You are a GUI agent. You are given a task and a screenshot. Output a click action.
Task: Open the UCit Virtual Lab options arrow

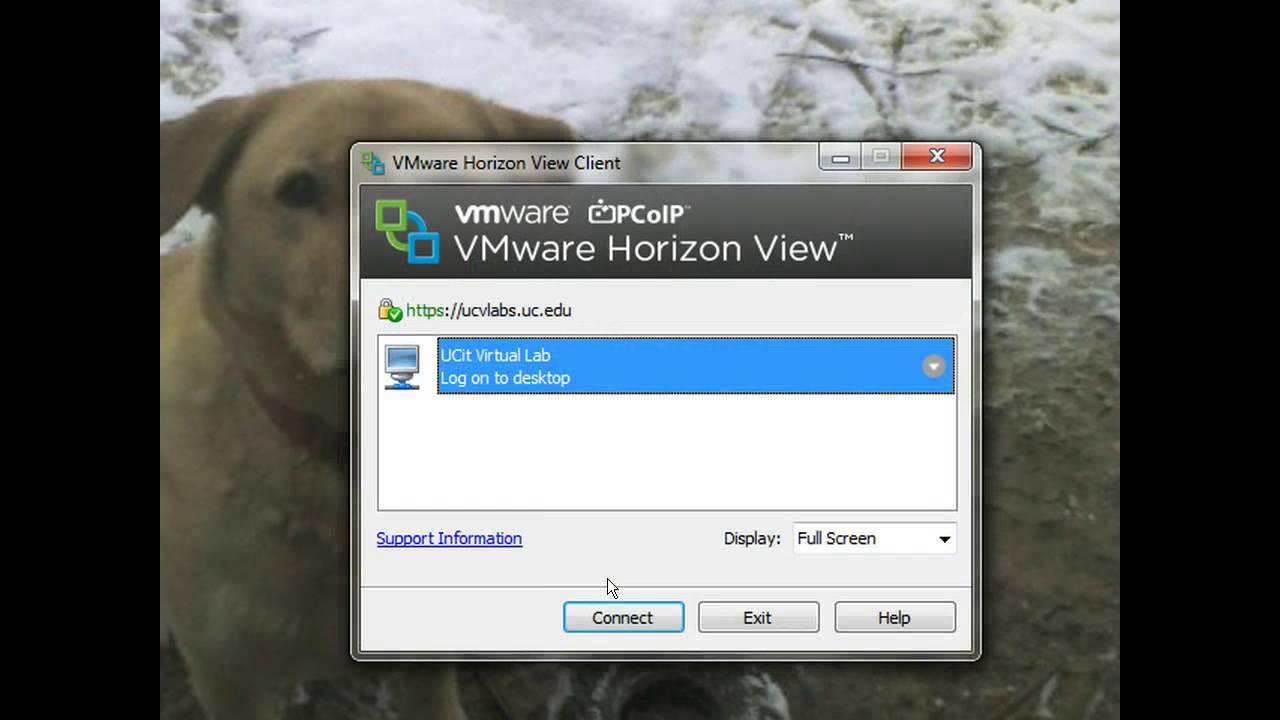tap(933, 366)
